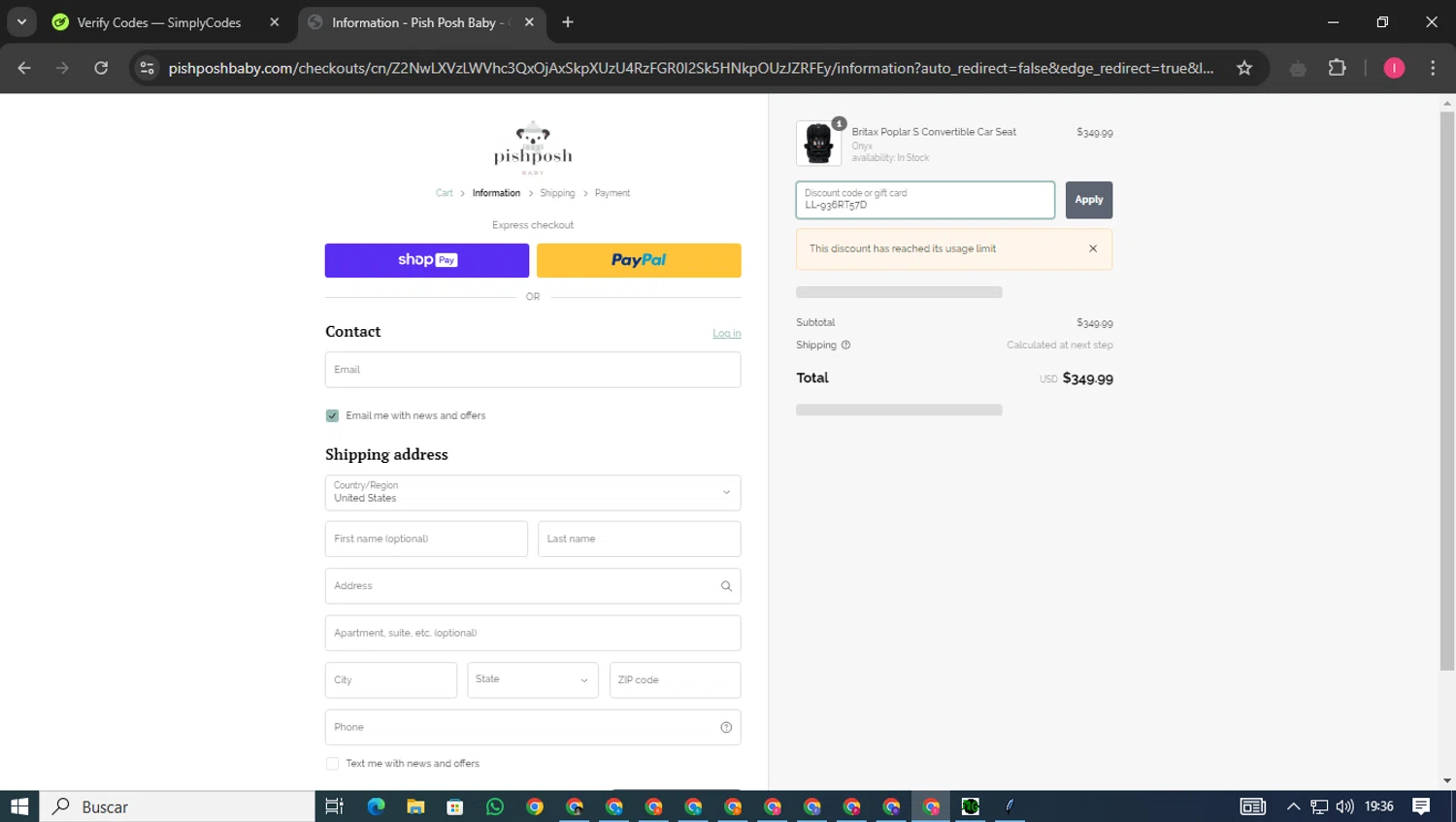
Task: Click the Payment breadcrumb step
Action: click(x=612, y=193)
